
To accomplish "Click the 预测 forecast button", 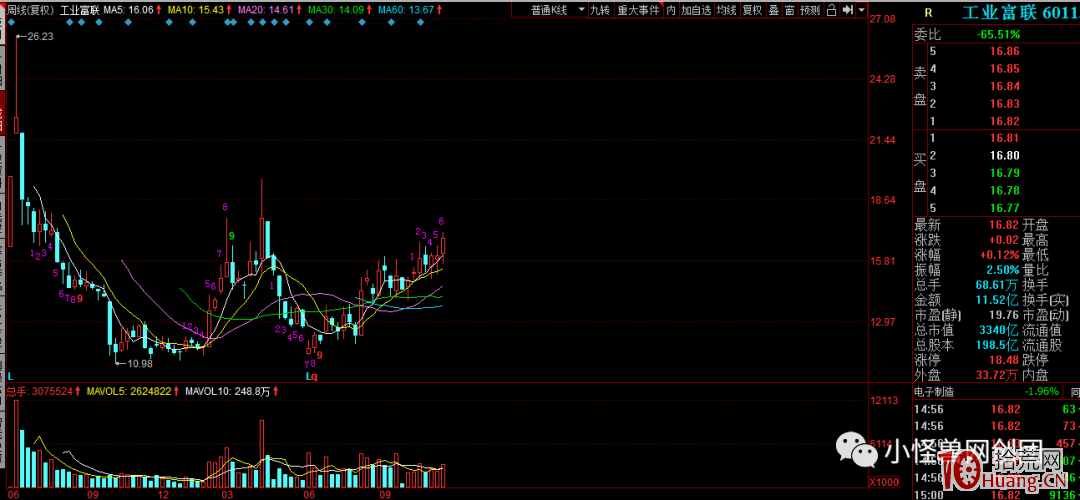I will coord(810,10).
